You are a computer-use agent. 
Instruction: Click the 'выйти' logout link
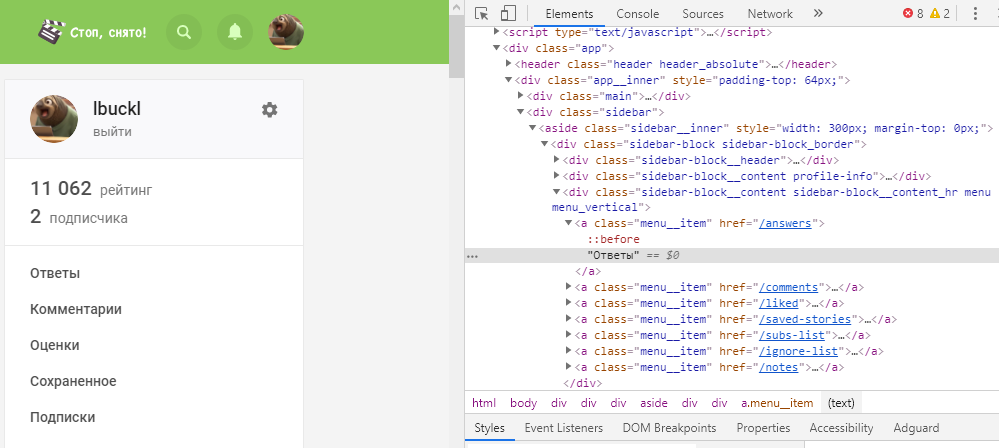[x=112, y=132]
